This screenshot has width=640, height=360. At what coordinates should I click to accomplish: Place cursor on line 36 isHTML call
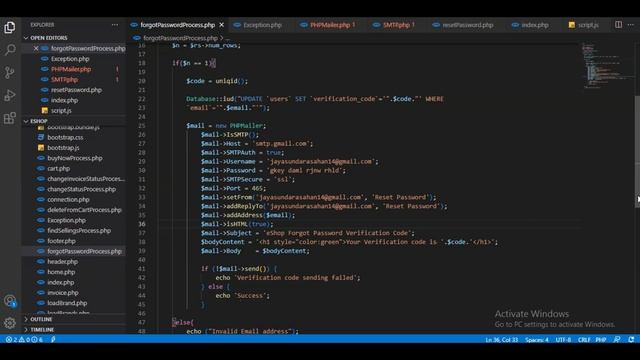(x=237, y=224)
